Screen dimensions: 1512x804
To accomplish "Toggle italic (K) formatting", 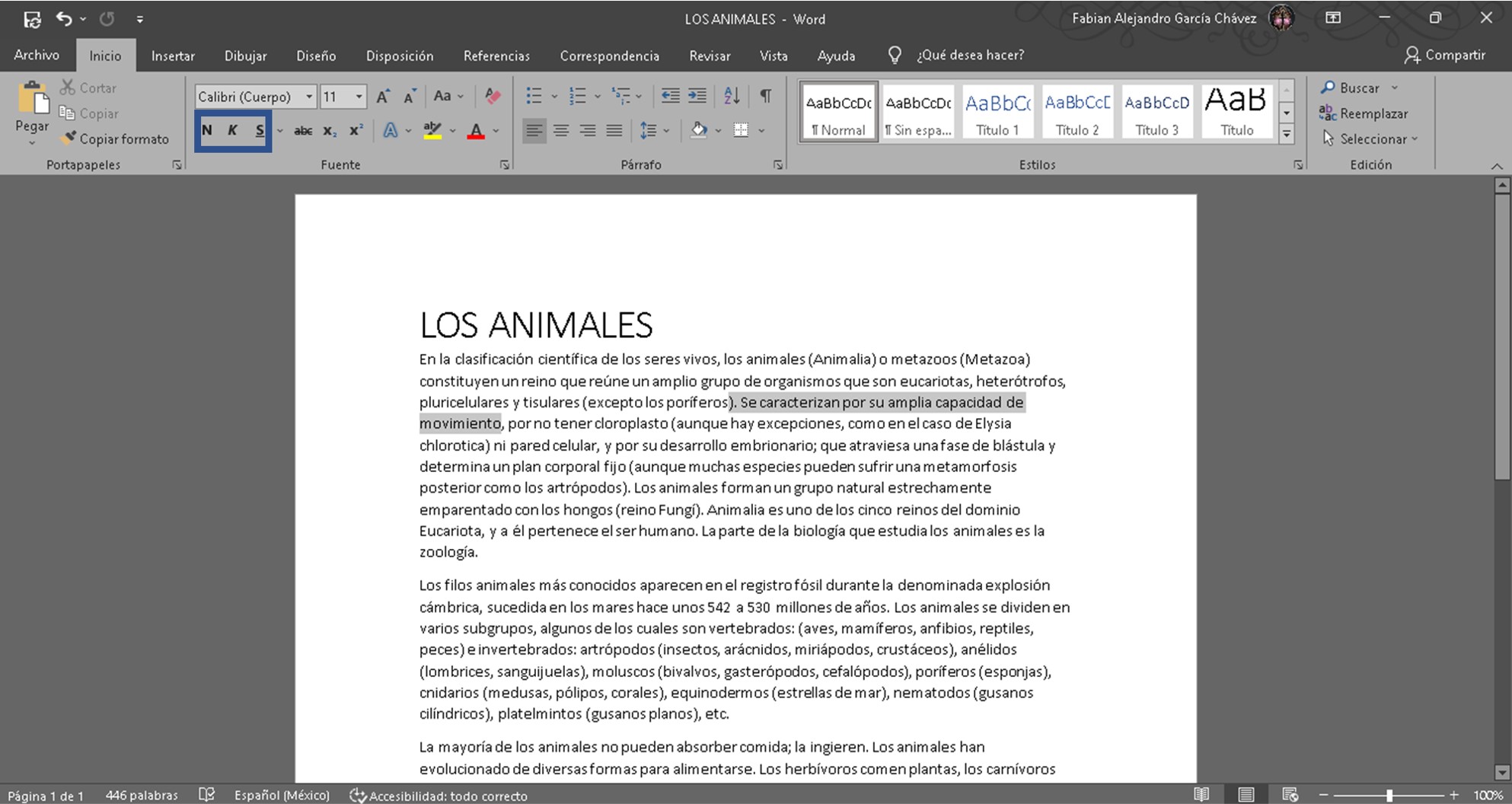I will pyautogui.click(x=233, y=130).
